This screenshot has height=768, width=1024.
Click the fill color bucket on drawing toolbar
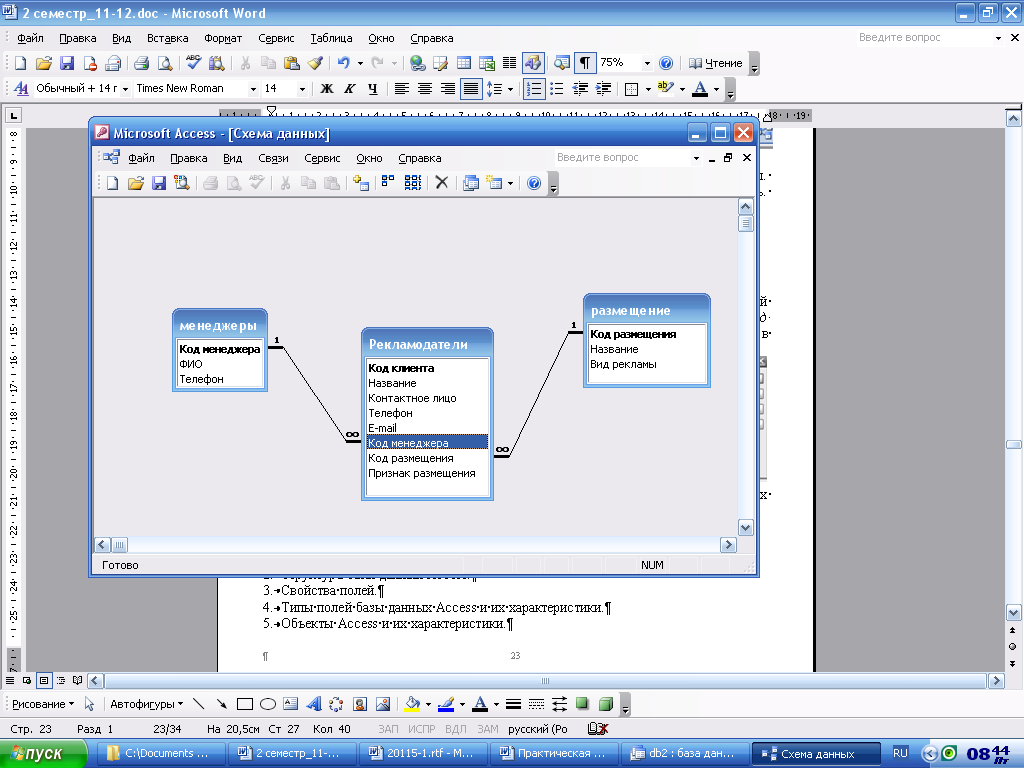point(411,704)
